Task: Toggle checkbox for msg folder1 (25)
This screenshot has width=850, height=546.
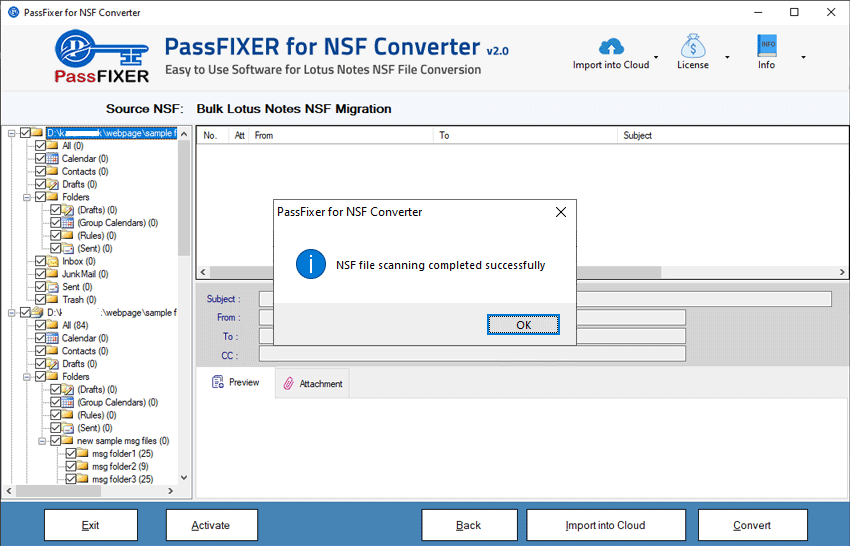Action: [70, 453]
